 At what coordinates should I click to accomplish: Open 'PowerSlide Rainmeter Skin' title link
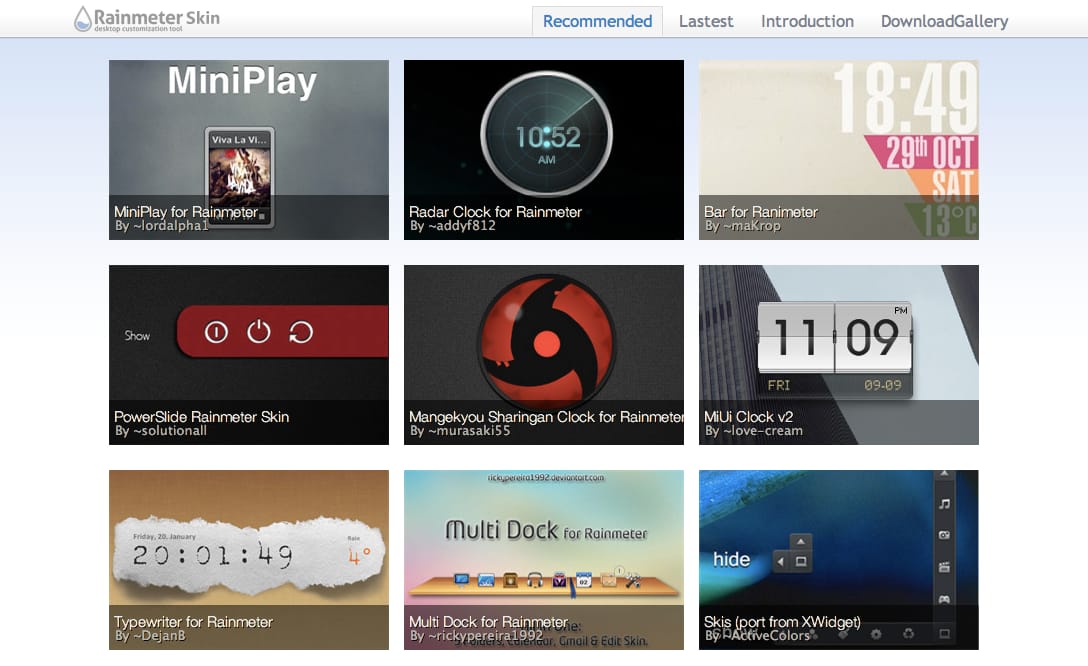(201, 417)
